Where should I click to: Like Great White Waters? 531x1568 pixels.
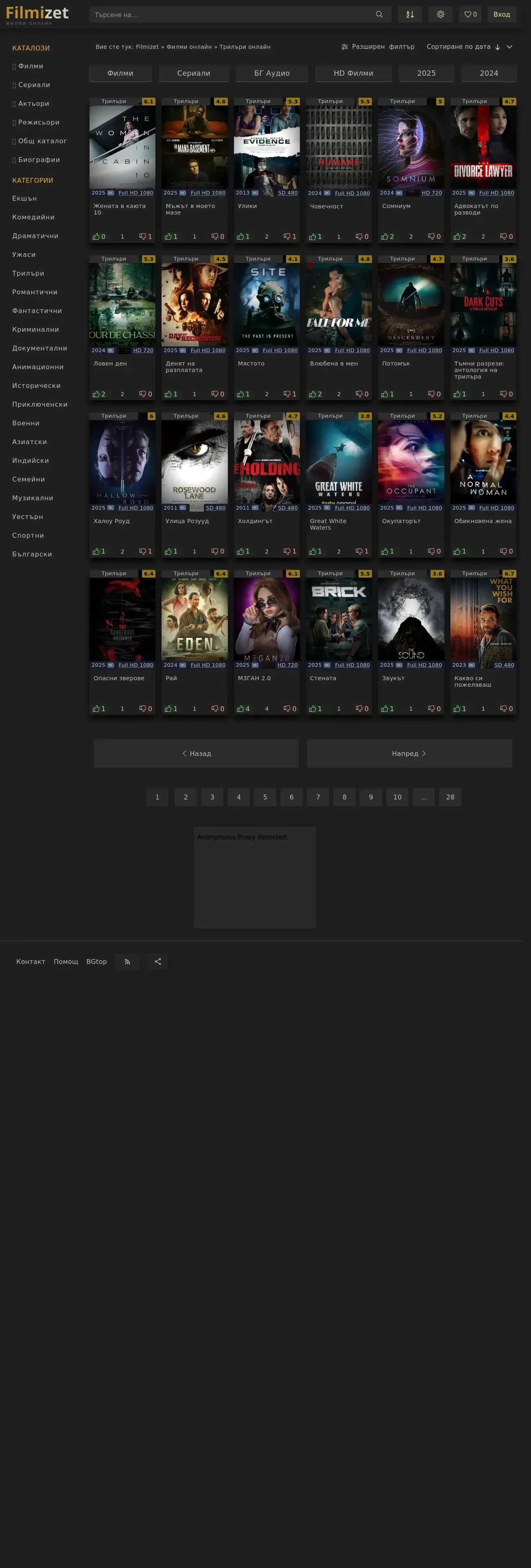pyautogui.click(x=316, y=552)
